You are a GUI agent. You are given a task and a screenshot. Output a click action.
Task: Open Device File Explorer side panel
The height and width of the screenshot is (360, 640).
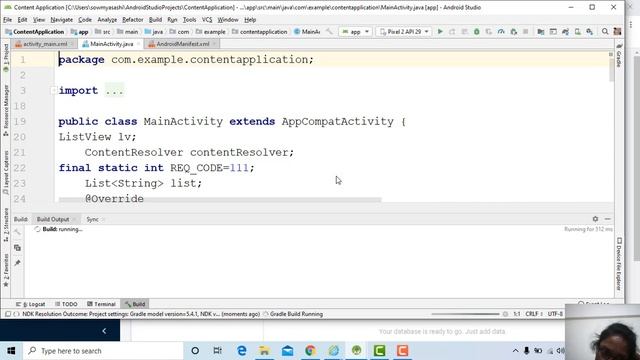(x=619, y=264)
